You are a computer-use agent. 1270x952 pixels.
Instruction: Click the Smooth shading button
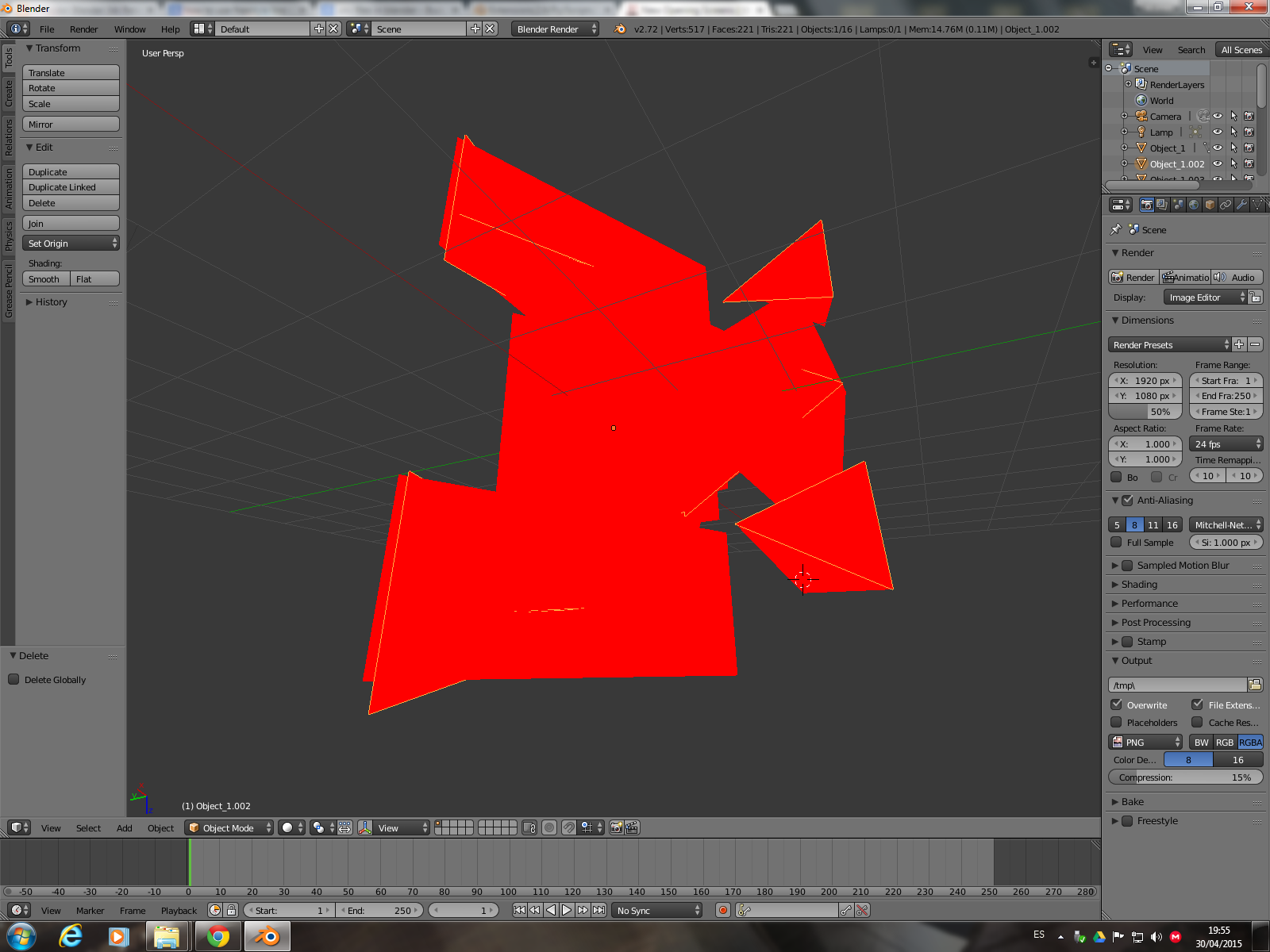point(46,278)
